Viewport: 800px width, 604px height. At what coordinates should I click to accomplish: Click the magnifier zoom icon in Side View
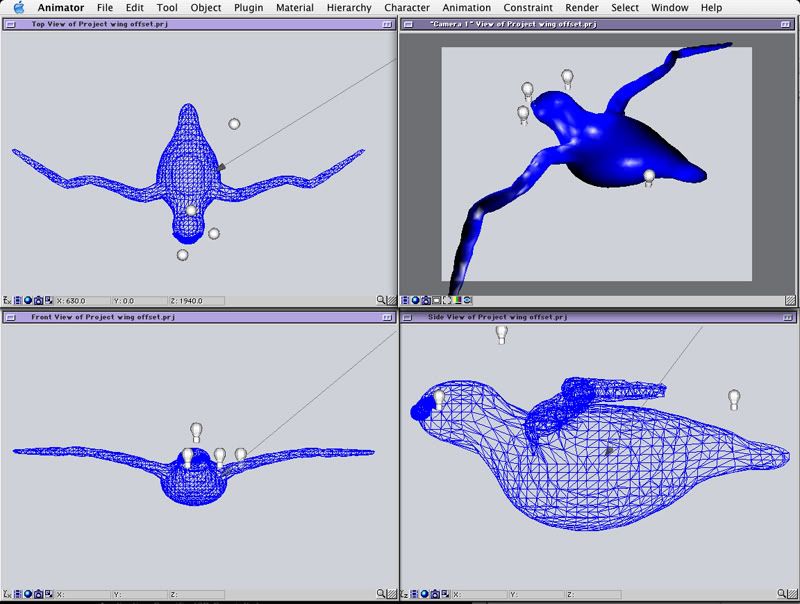point(781,594)
